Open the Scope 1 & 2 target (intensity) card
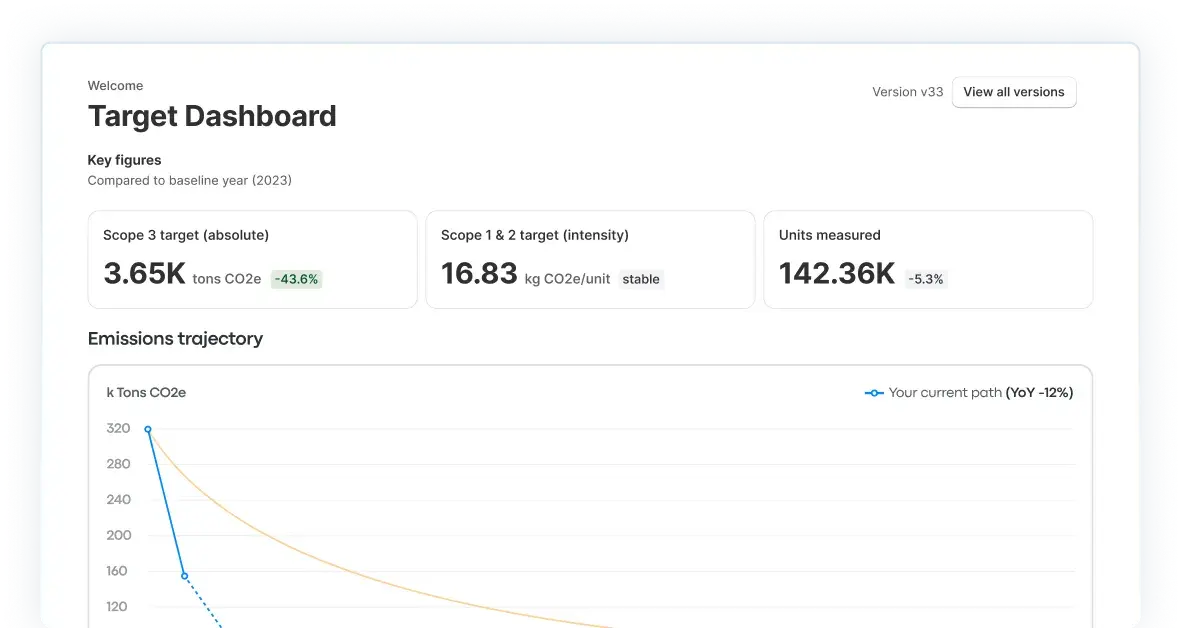 [590, 259]
